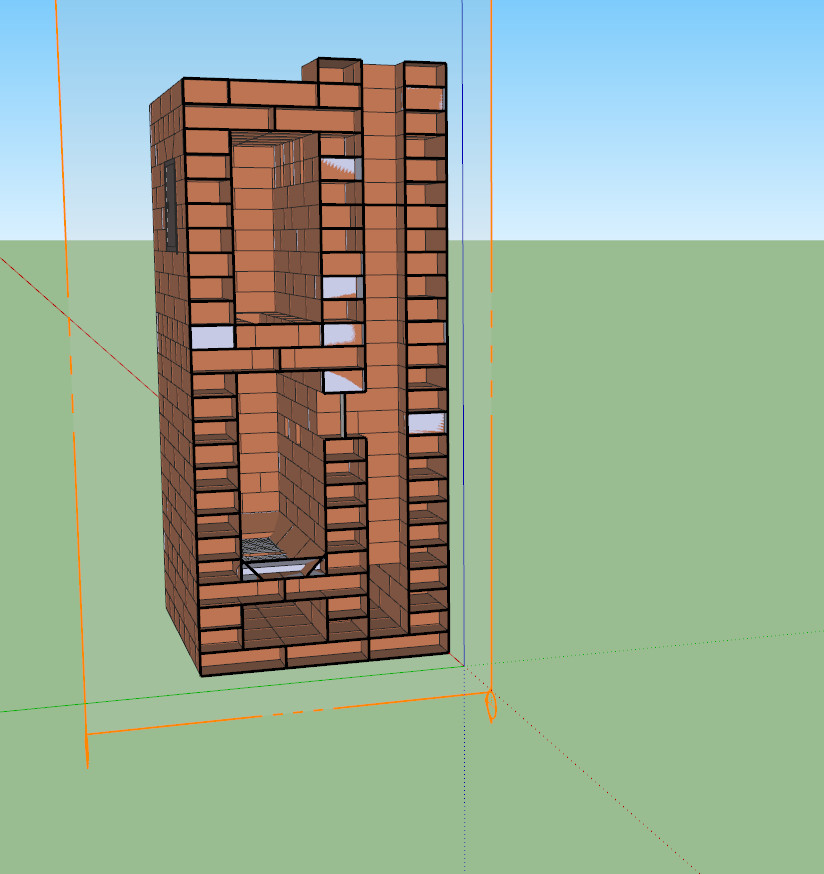Select the dark door on the left wall
The height and width of the screenshot is (874, 824).
click(x=171, y=205)
